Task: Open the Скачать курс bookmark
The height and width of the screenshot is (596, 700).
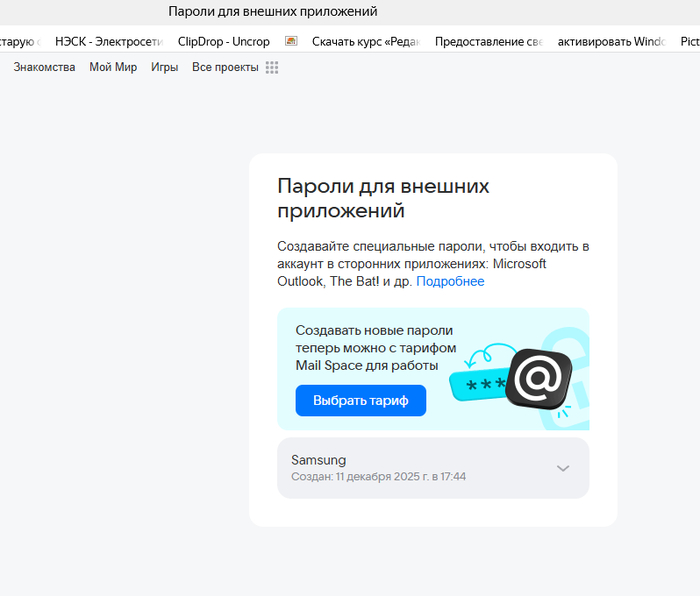Action: coord(364,41)
